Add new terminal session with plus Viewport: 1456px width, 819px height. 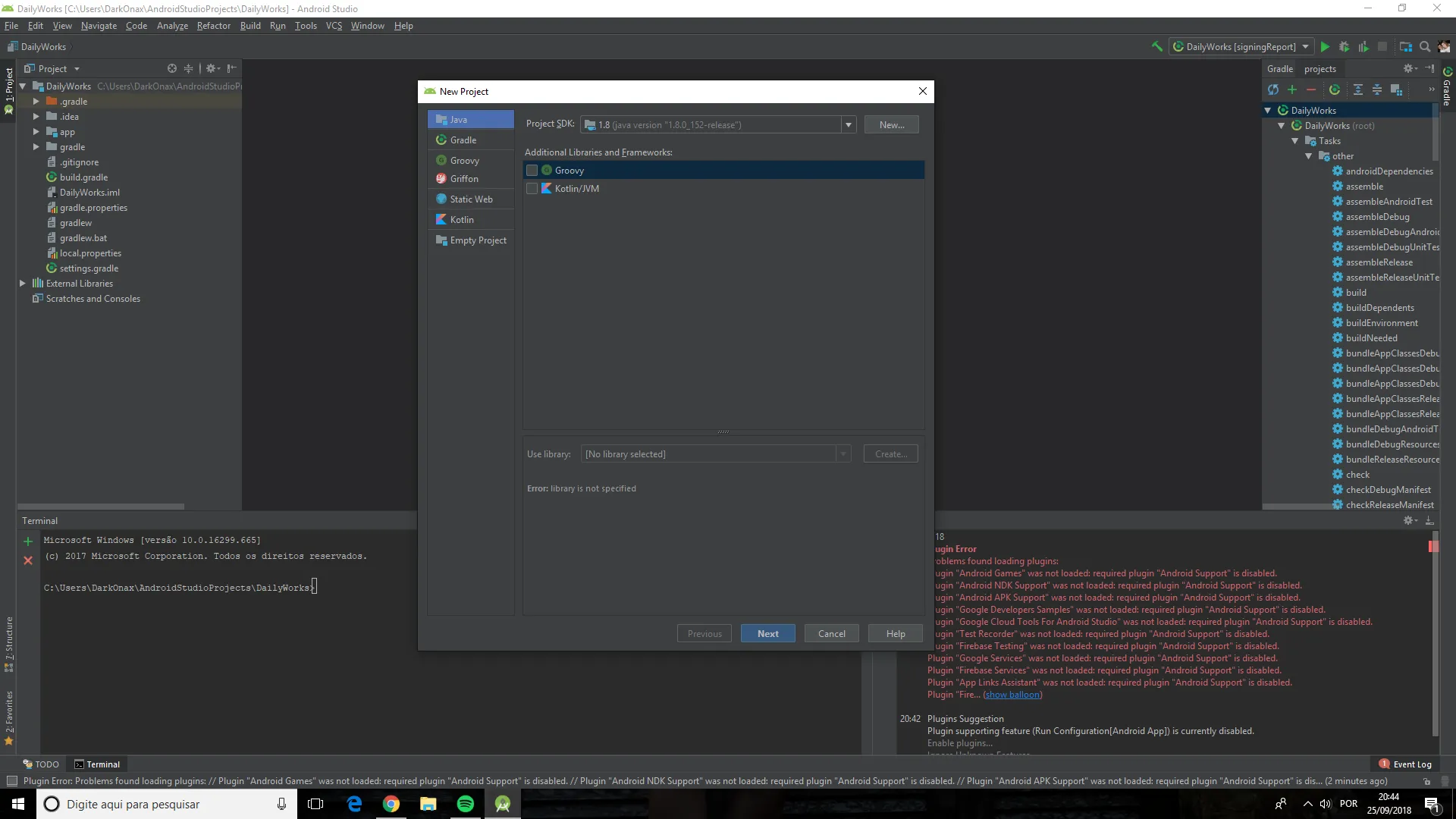pos(28,541)
